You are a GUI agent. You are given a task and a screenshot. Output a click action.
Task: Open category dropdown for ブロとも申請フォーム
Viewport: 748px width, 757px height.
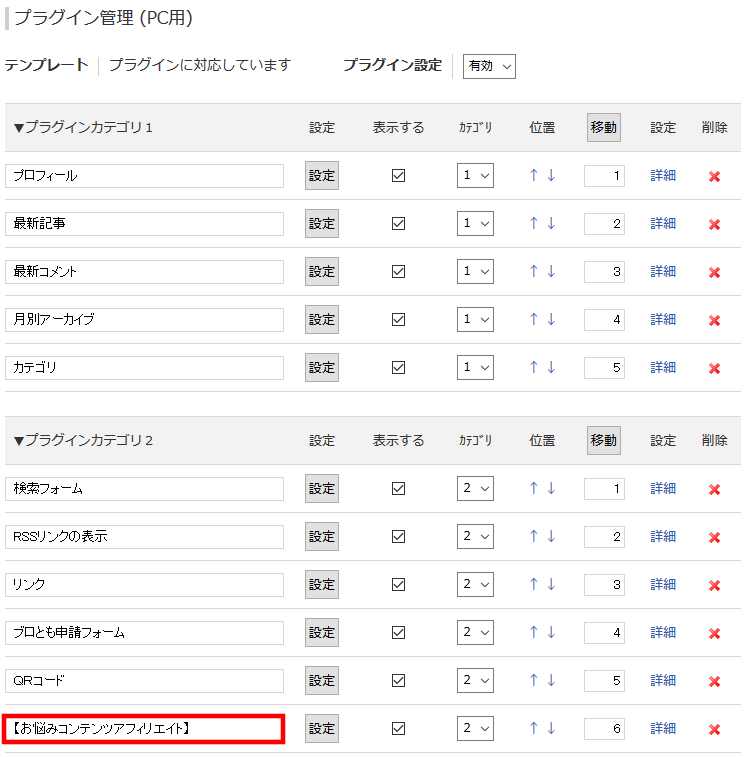coord(475,632)
